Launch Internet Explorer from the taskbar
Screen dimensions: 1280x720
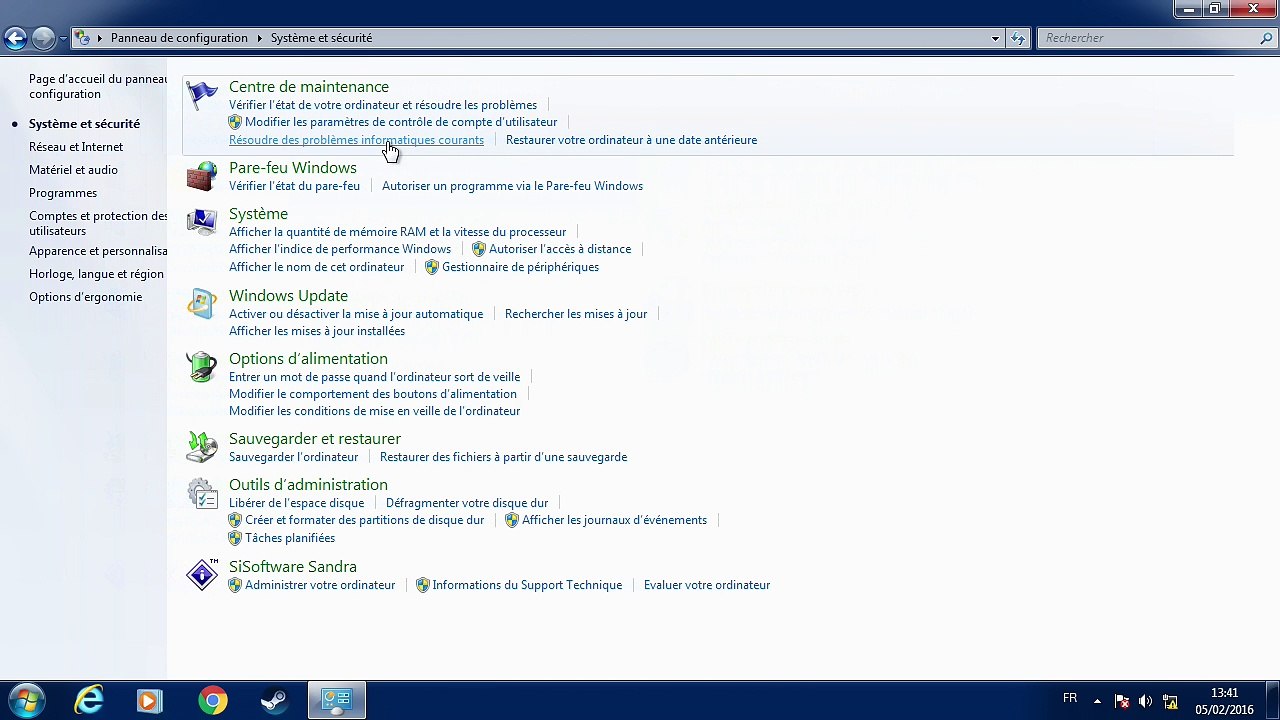tap(89, 700)
